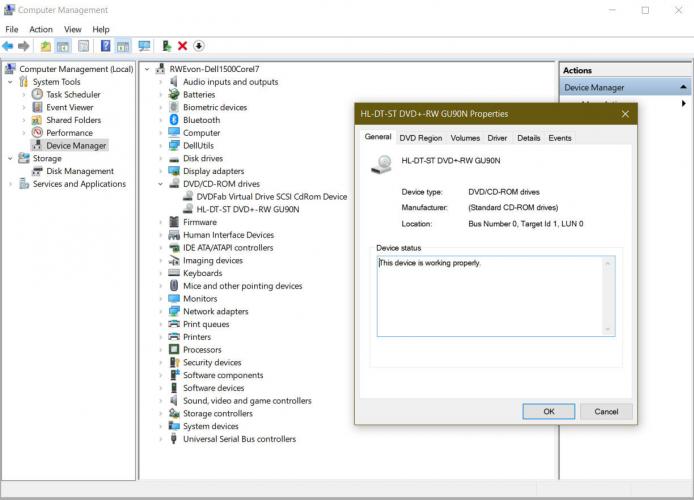Collapse the DVD/CD-ROM drives node
694x500 pixels.
[161, 184]
